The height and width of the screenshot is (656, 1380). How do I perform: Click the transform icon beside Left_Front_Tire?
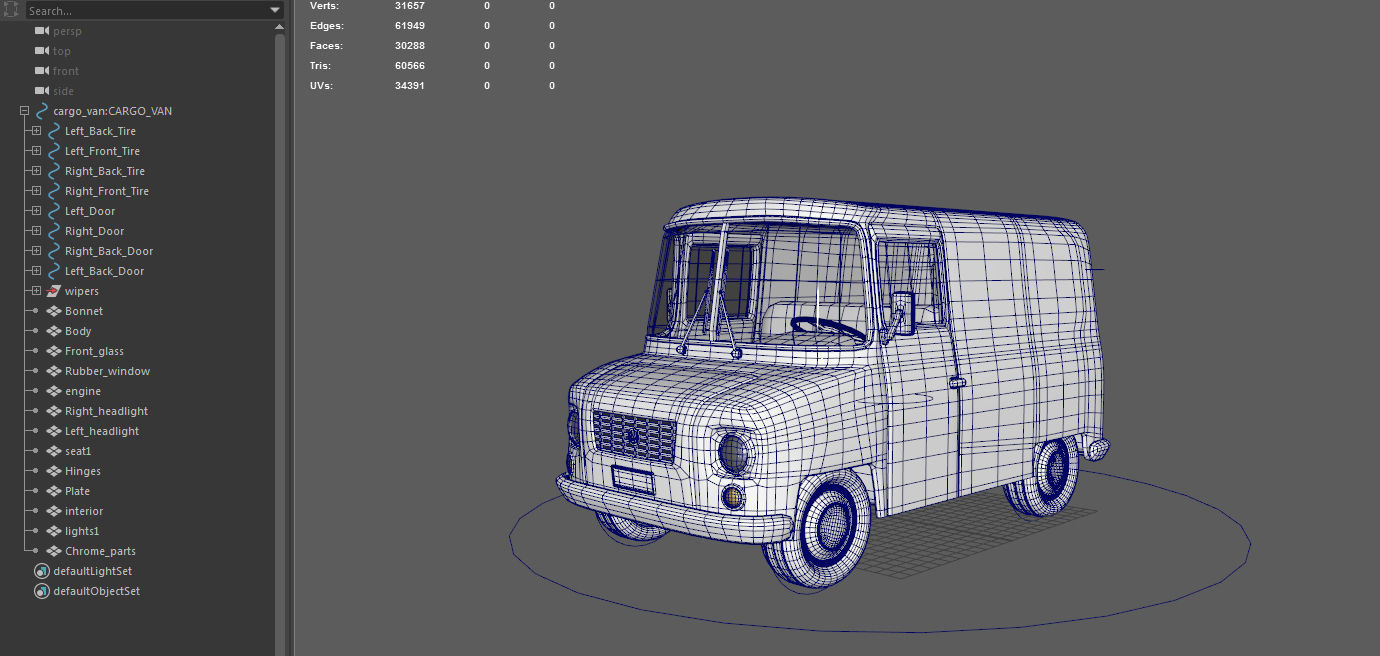52,151
